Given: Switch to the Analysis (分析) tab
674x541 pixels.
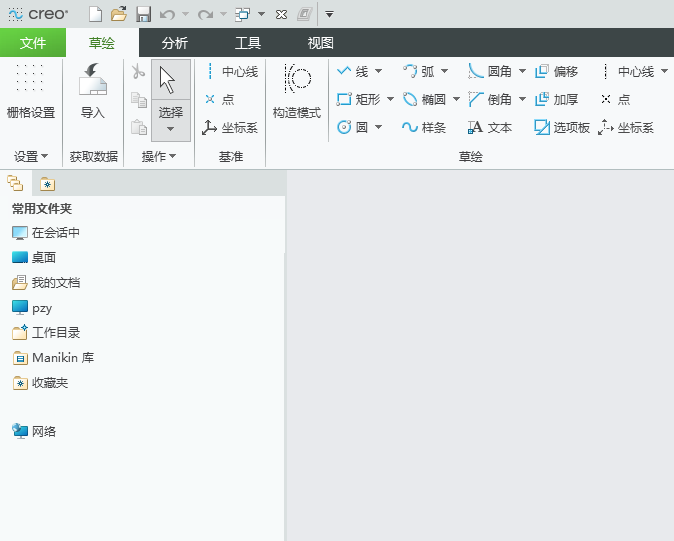Looking at the screenshot, I should pyautogui.click(x=175, y=43).
